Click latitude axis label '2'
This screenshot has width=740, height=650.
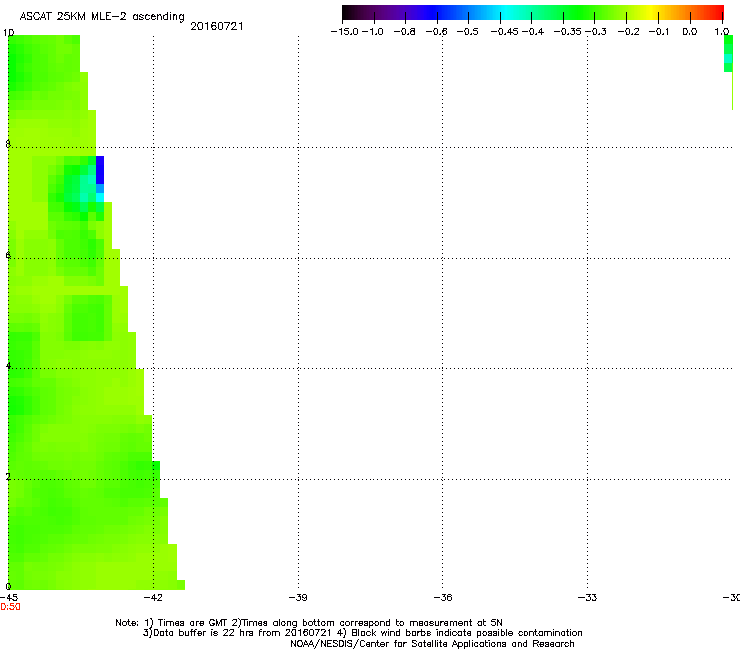pos(8,477)
